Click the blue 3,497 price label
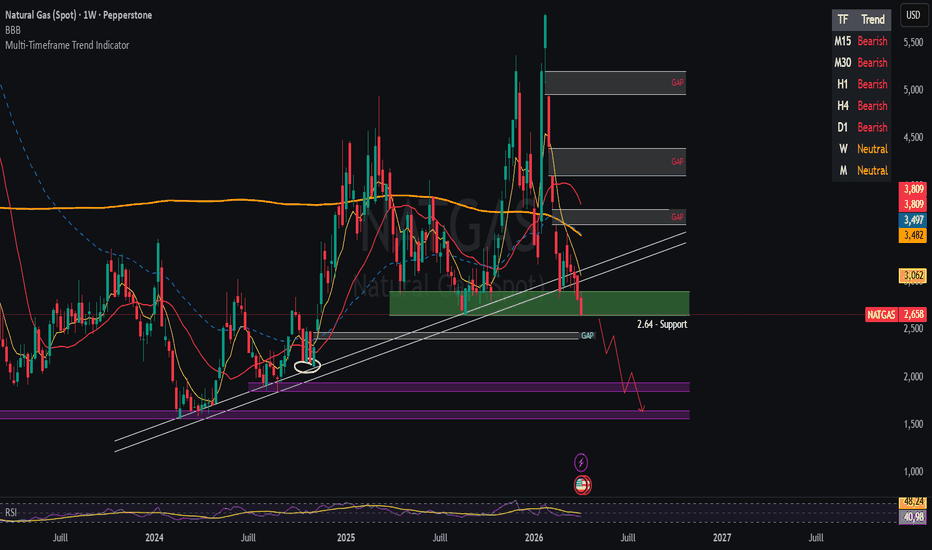Screen dimensions: 932x550 [x=913, y=220]
